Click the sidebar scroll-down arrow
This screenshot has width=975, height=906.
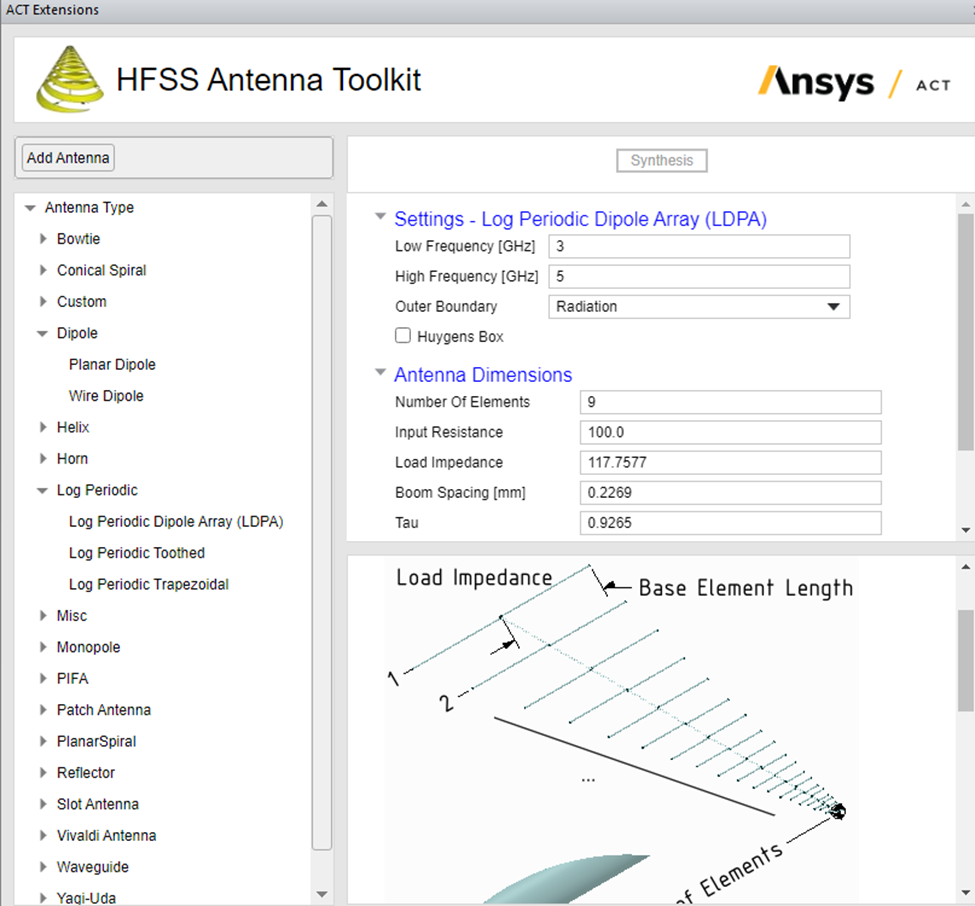[x=322, y=893]
